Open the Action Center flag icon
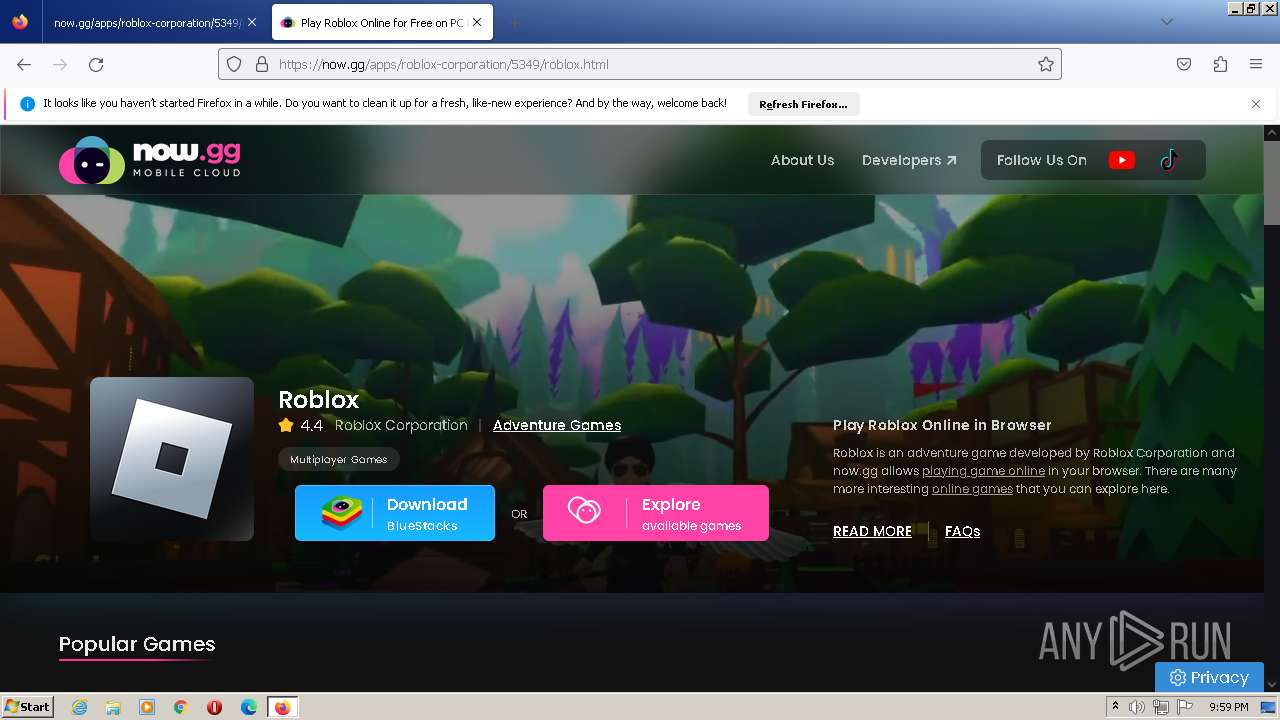This screenshot has width=1280, height=720. pyautogui.click(x=1185, y=707)
